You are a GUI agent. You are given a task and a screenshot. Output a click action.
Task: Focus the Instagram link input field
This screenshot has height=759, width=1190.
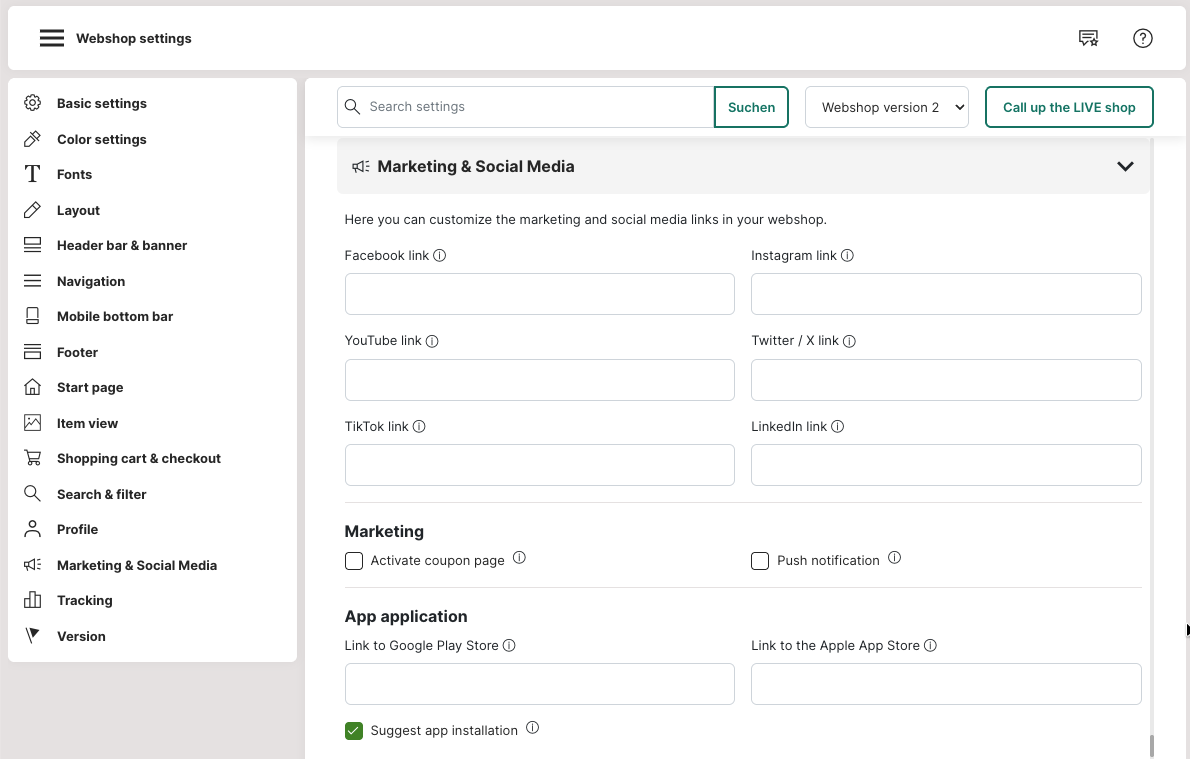point(945,295)
